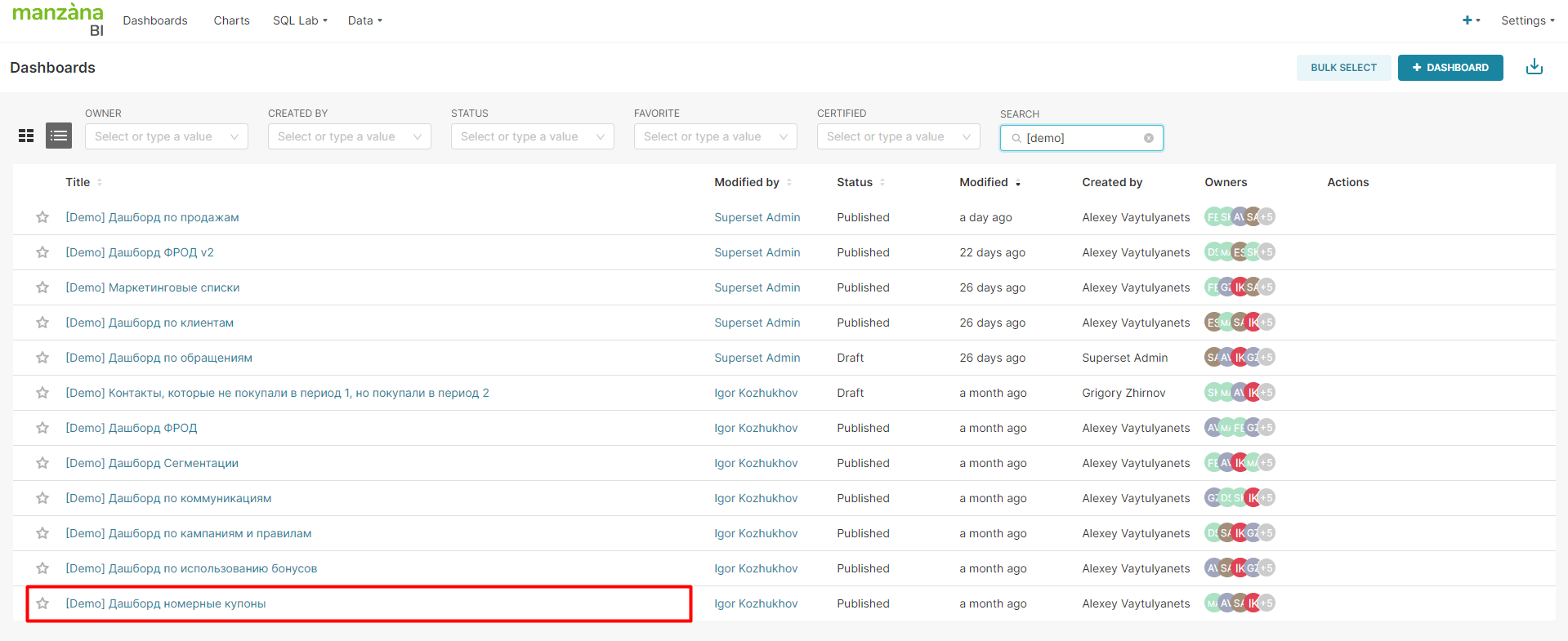Open the Charts menu item
This screenshot has height=641, width=1568.
pos(231,20)
